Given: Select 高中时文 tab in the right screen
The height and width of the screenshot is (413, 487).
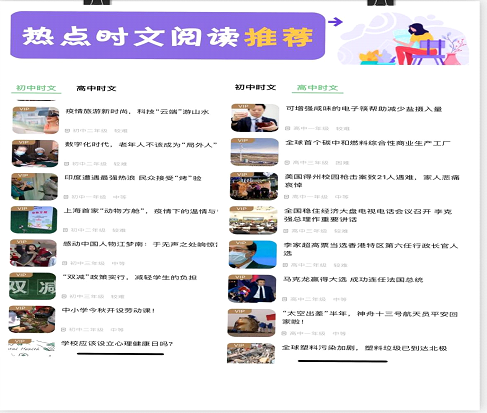Looking at the screenshot, I should point(317,88).
